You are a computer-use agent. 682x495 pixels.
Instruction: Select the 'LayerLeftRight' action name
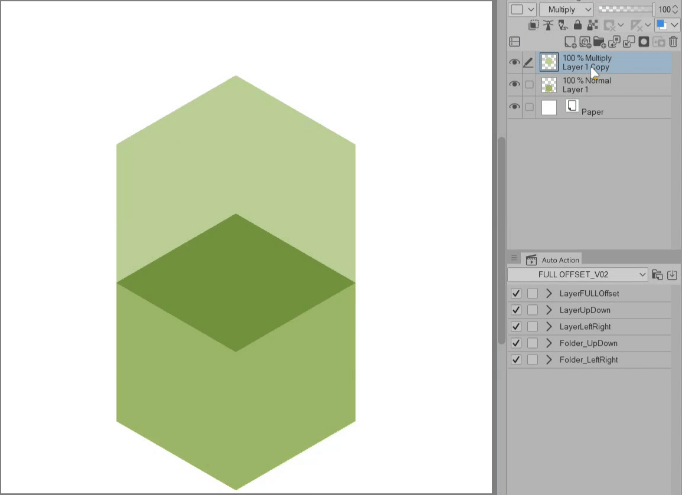(585, 327)
